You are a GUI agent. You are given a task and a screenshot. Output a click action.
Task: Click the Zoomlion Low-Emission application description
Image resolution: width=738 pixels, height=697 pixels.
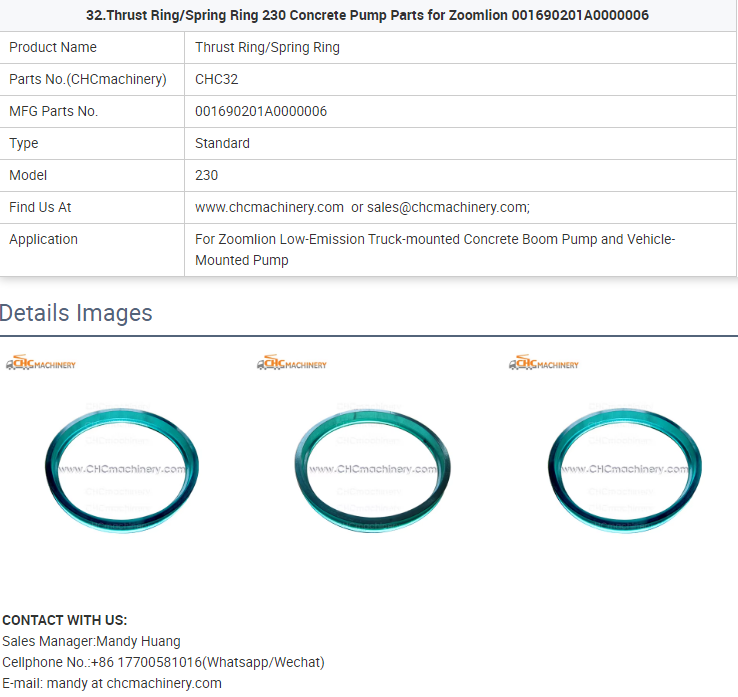coord(435,249)
